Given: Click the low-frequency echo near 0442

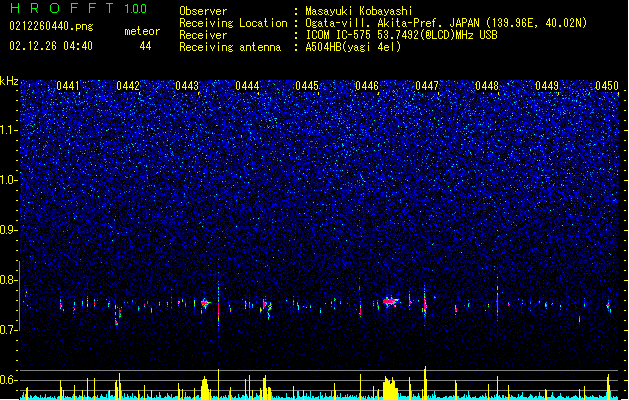Looking at the screenshot, I should click(x=117, y=322).
